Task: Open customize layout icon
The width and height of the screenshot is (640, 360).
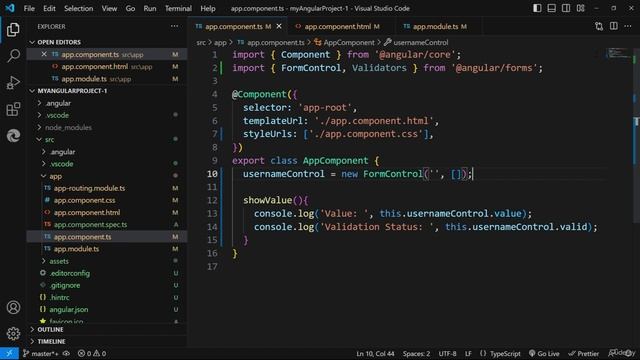Action: [x=580, y=8]
